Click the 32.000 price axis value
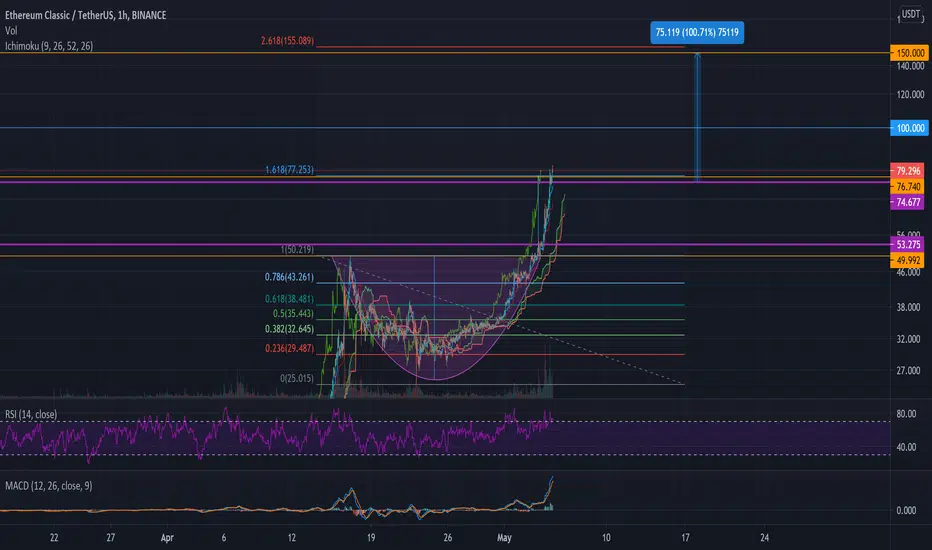The width and height of the screenshot is (932, 550). (908, 339)
